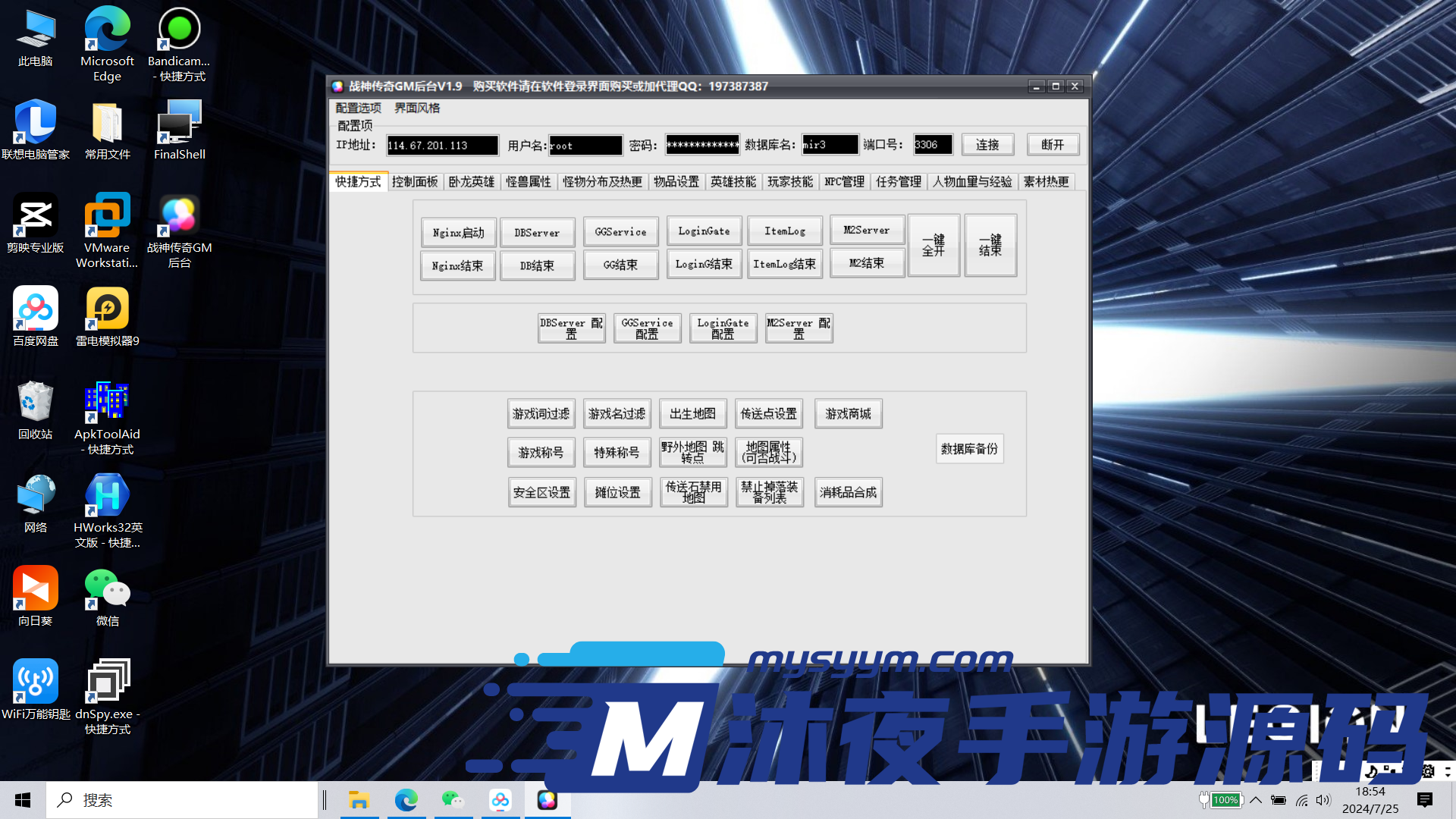Click the 数据库备份 button
This screenshot has width=1456, height=819.
tap(969, 448)
